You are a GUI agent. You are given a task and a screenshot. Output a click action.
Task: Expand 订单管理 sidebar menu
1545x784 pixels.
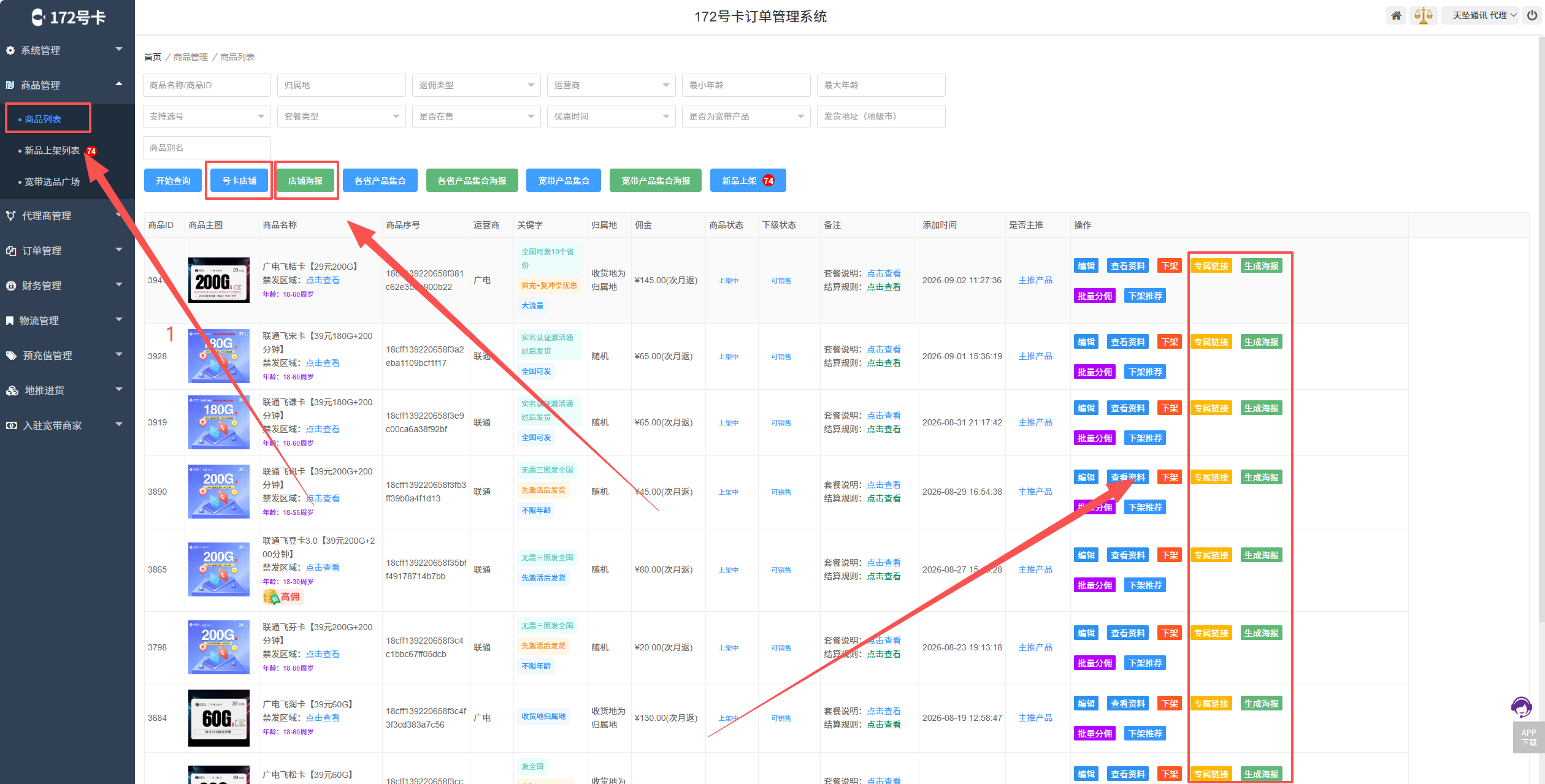(x=67, y=251)
